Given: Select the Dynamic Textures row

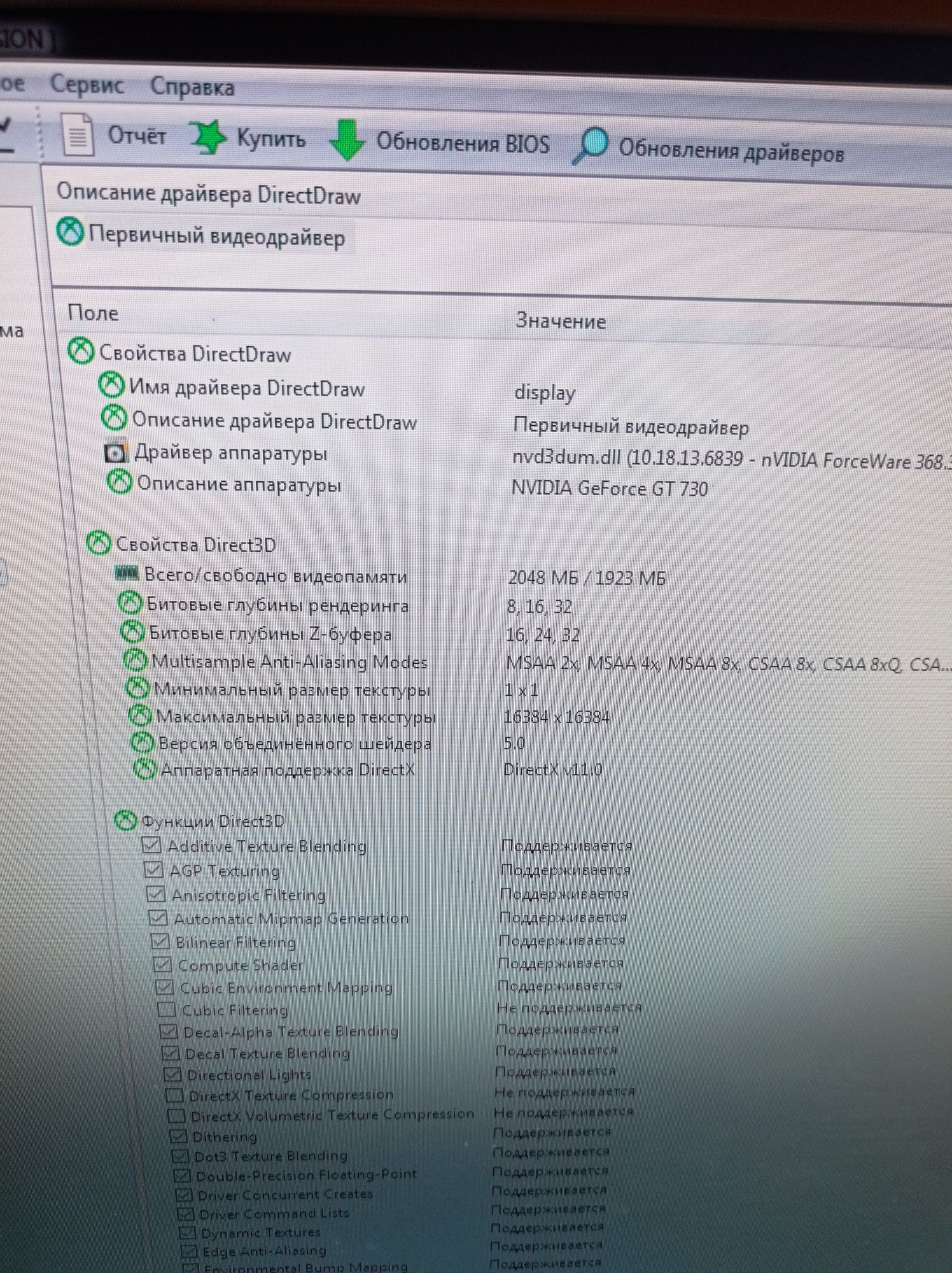Looking at the screenshot, I should [391, 1230].
